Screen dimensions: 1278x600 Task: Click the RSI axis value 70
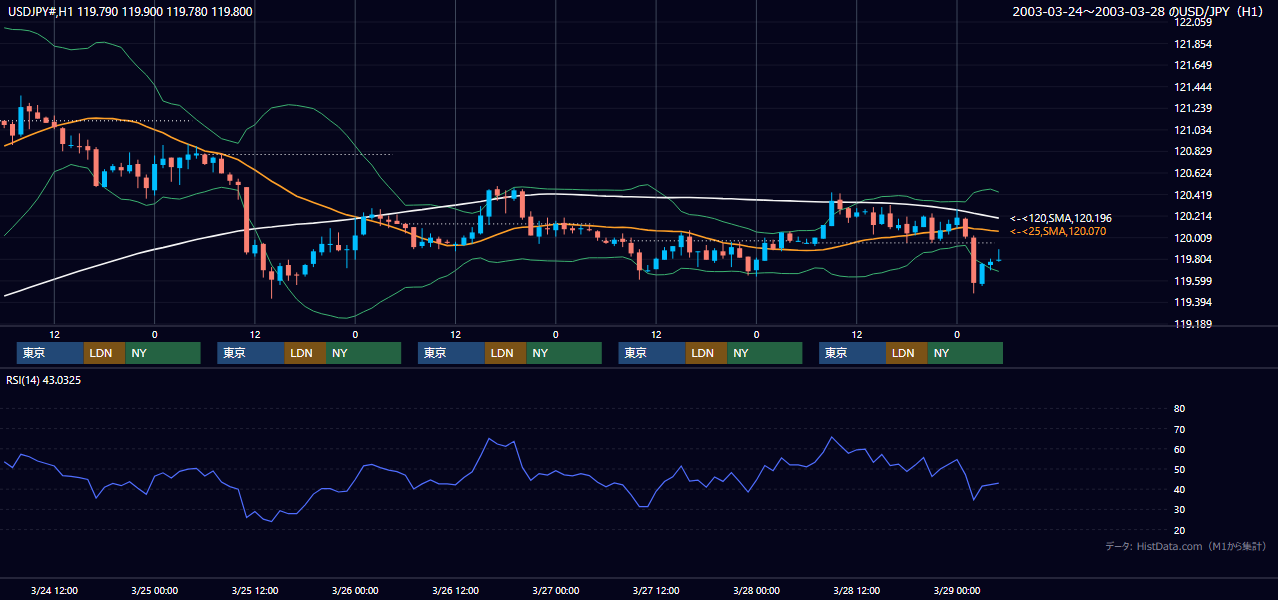(x=1179, y=429)
